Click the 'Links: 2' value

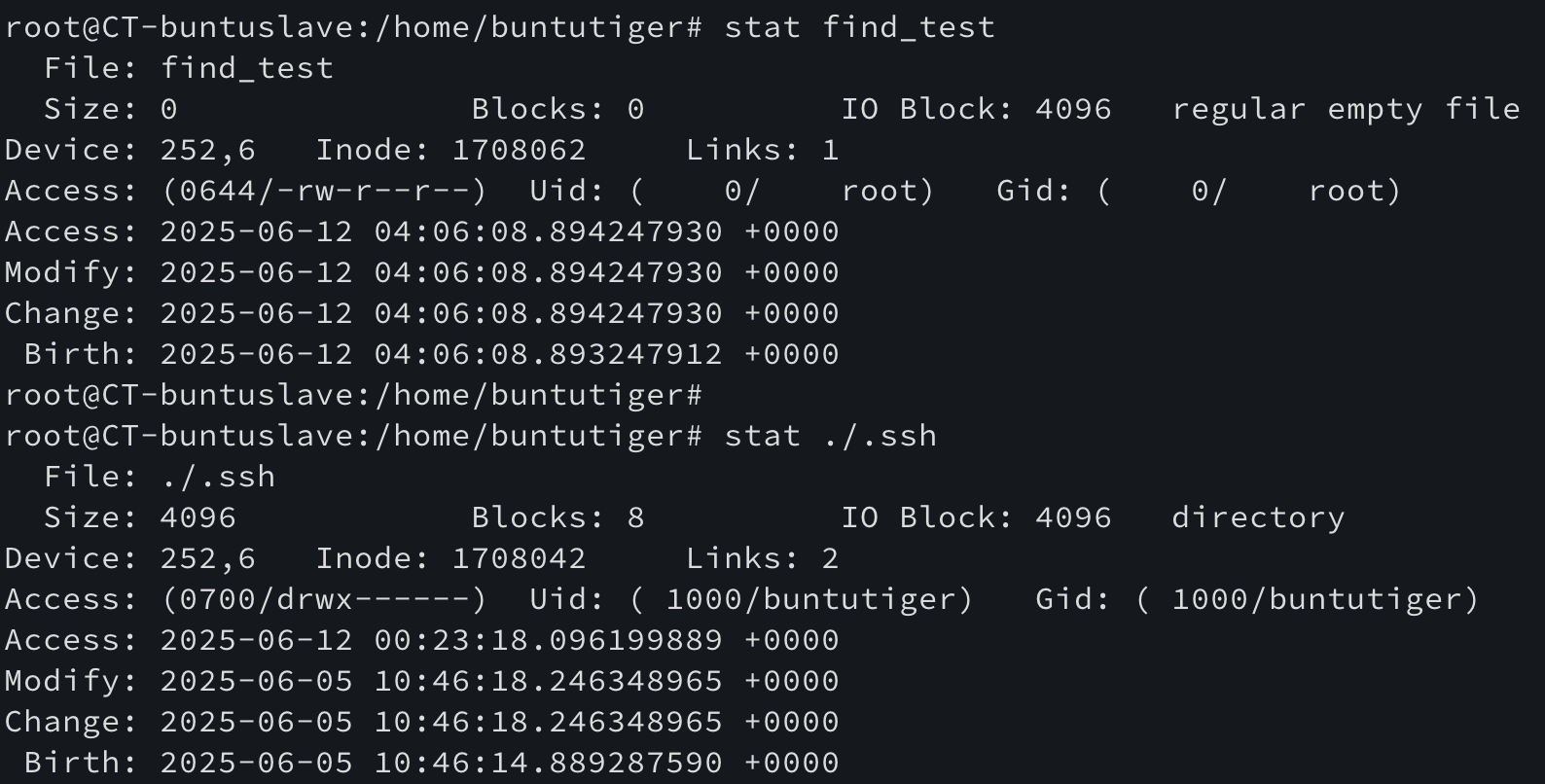click(x=829, y=558)
